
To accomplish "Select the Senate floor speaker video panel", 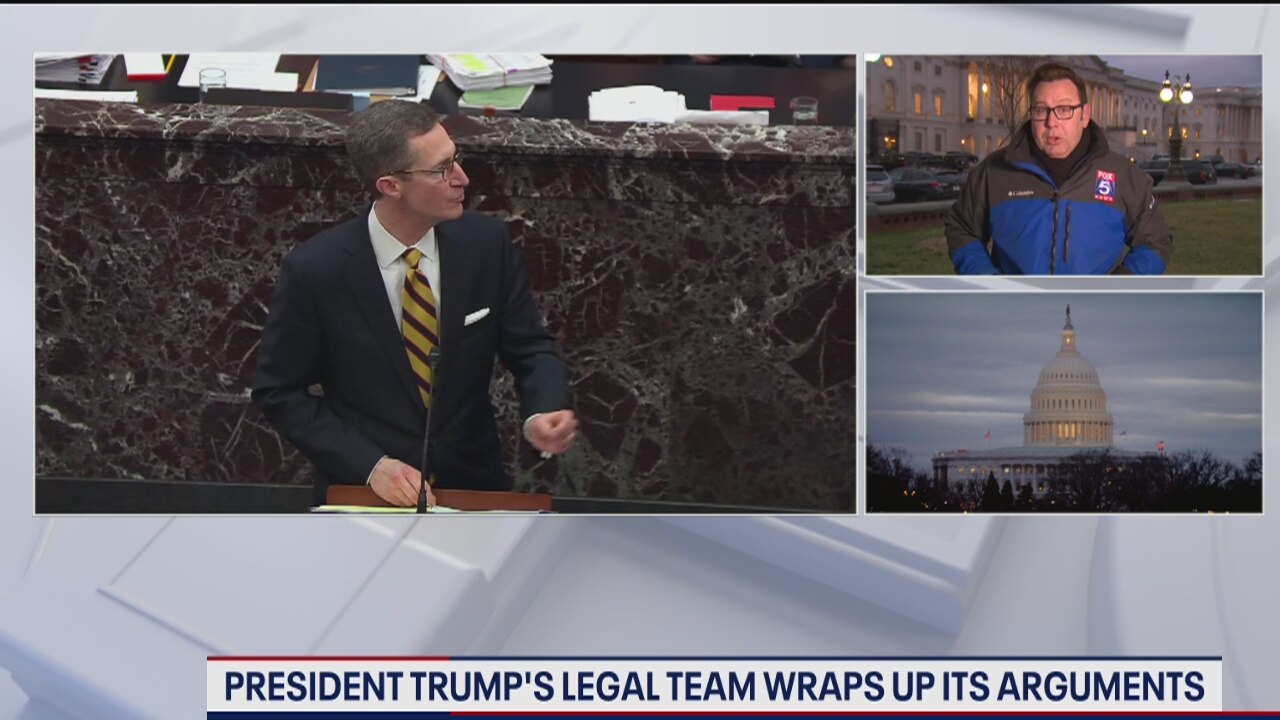I will (445, 284).
